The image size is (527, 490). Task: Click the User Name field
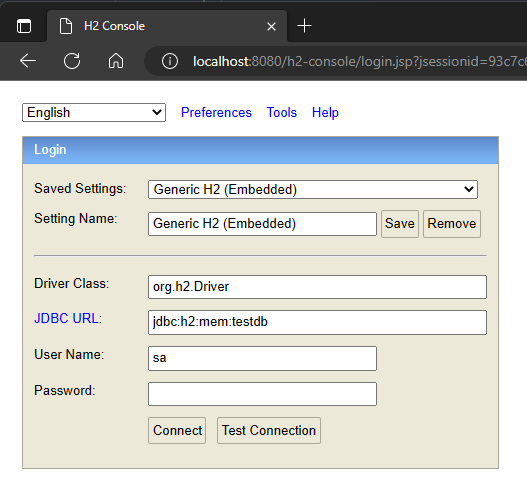click(262, 359)
